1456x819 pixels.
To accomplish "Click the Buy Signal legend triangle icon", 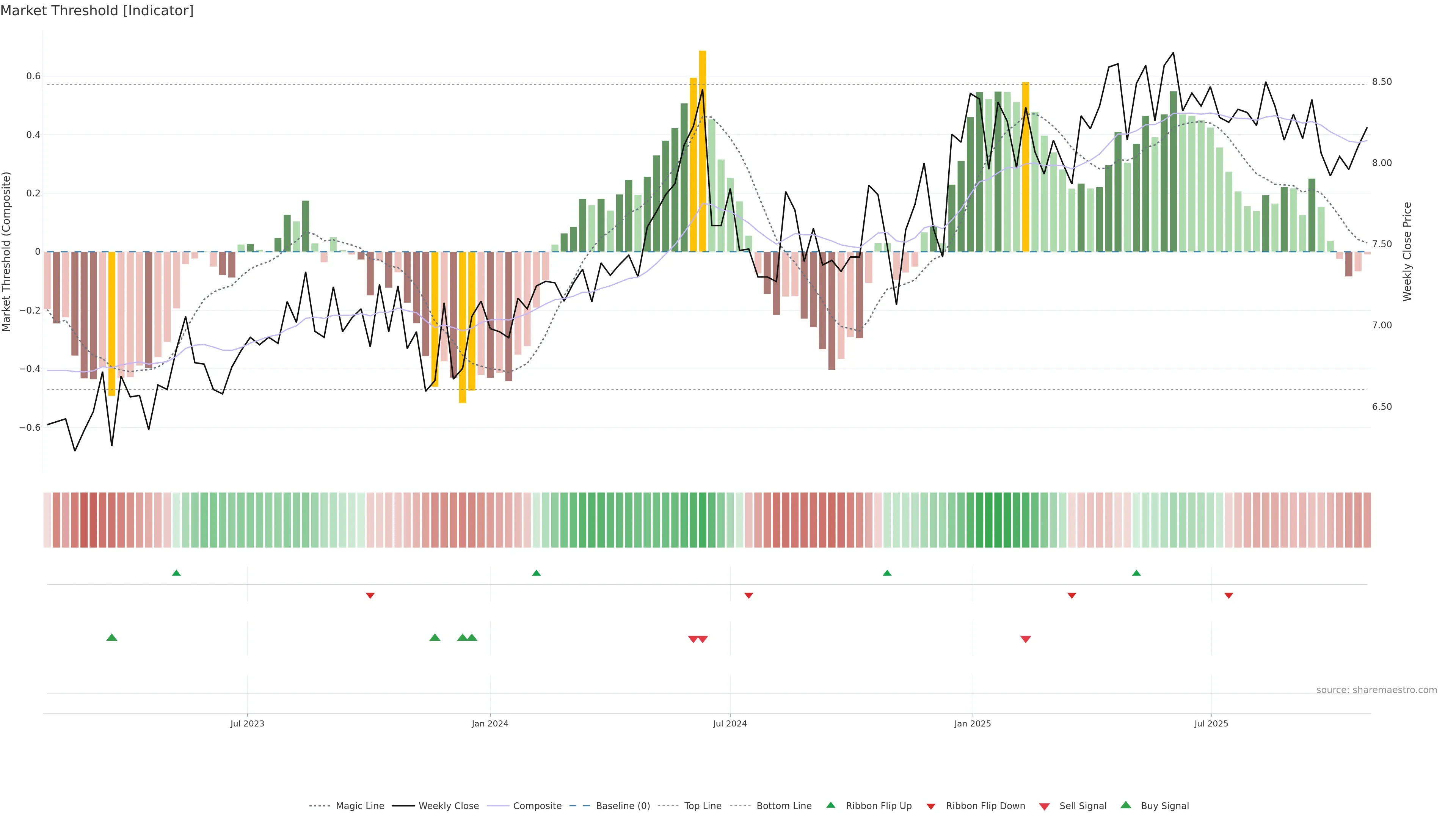I will (x=1125, y=805).
